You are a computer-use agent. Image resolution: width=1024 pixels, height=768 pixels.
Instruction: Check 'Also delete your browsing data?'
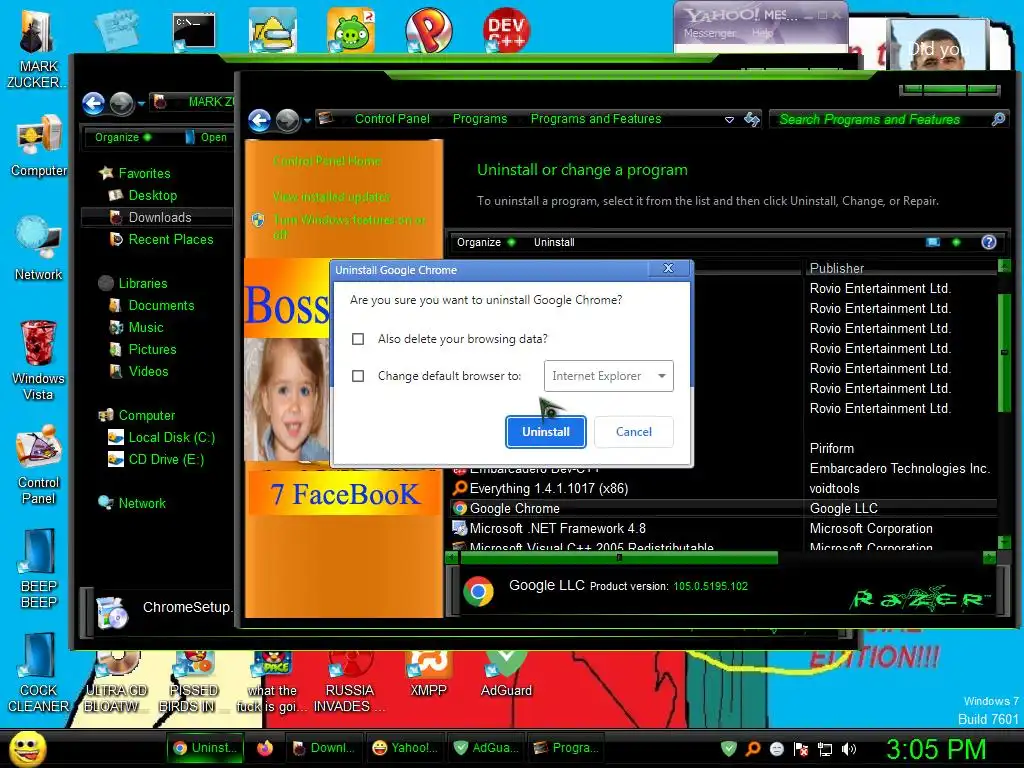[358, 339]
